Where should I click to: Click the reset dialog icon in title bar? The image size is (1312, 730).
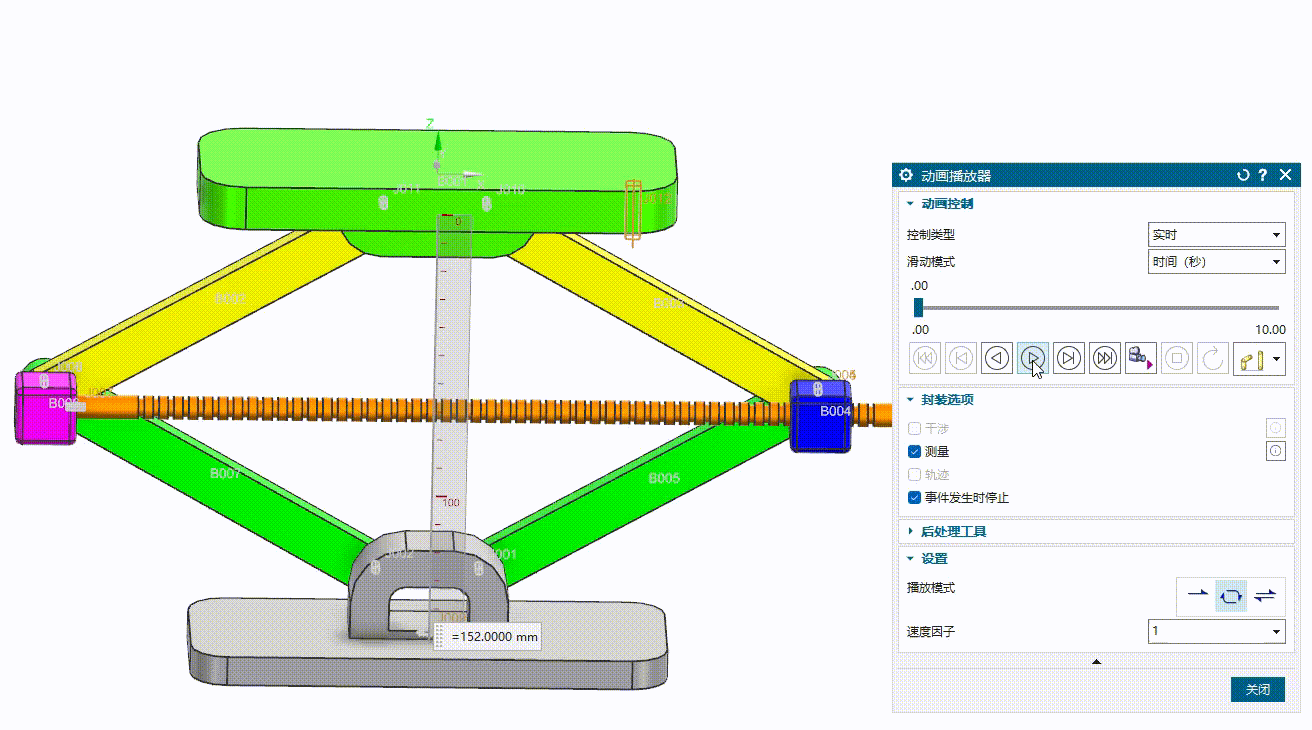1243,175
